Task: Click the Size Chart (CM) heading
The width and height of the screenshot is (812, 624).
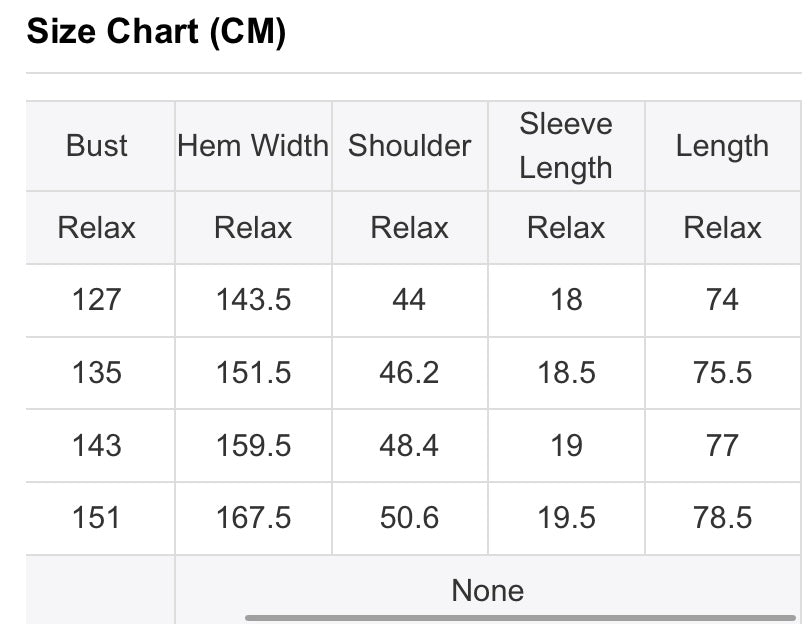Action: 156,32
